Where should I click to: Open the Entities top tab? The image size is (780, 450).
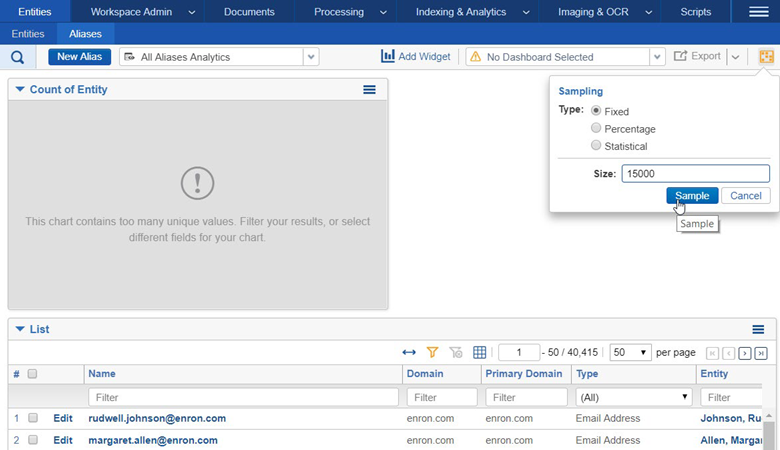[35, 11]
